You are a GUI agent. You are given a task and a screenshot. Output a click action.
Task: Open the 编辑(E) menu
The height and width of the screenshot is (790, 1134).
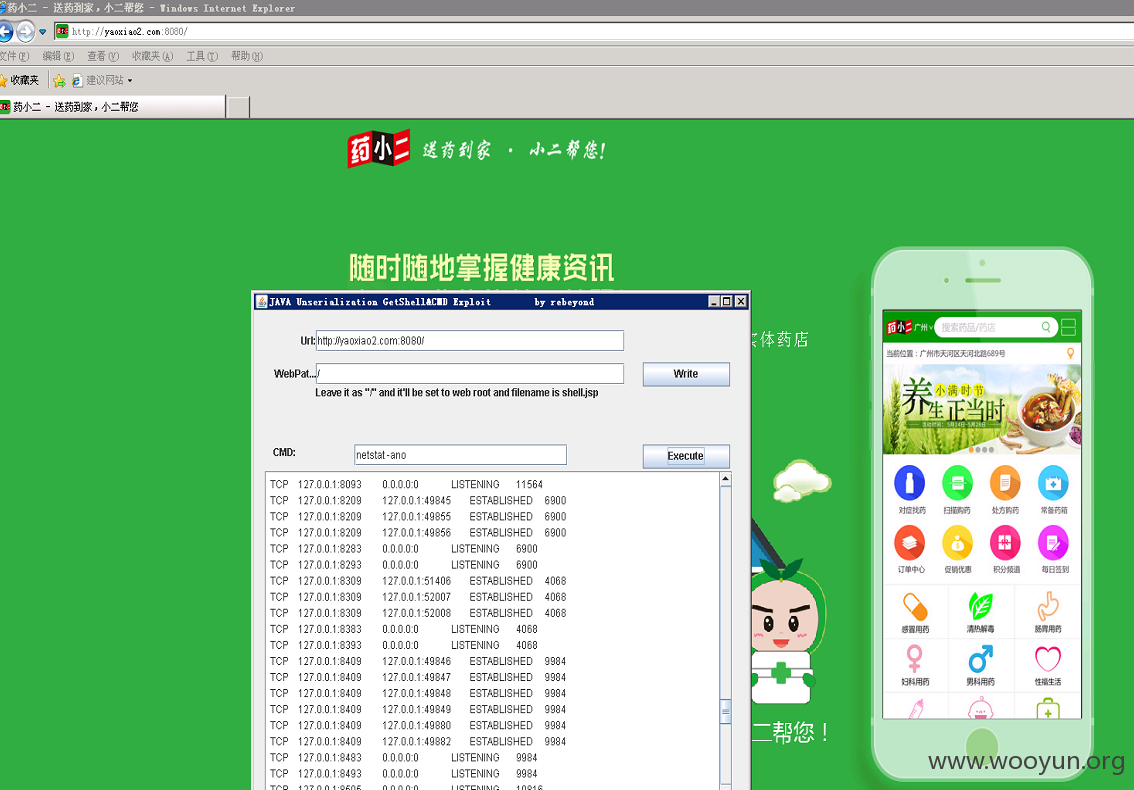(58, 56)
